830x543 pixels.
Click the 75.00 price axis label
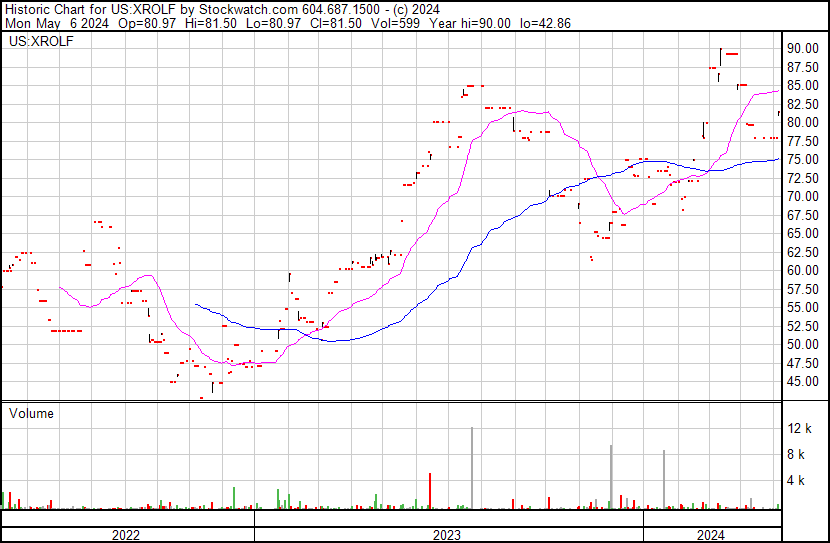click(x=803, y=160)
